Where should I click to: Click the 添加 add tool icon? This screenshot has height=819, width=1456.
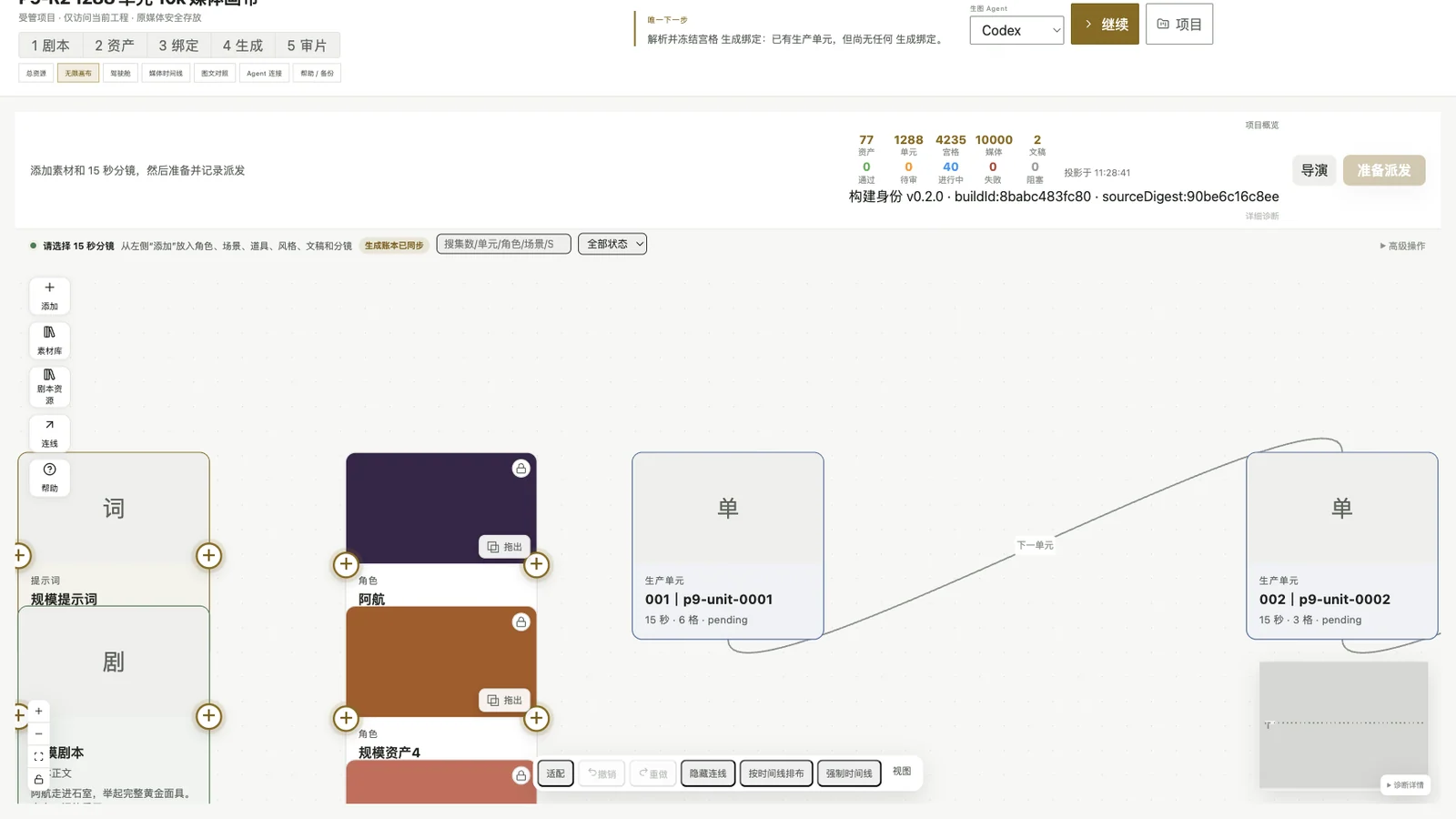click(x=49, y=296)
